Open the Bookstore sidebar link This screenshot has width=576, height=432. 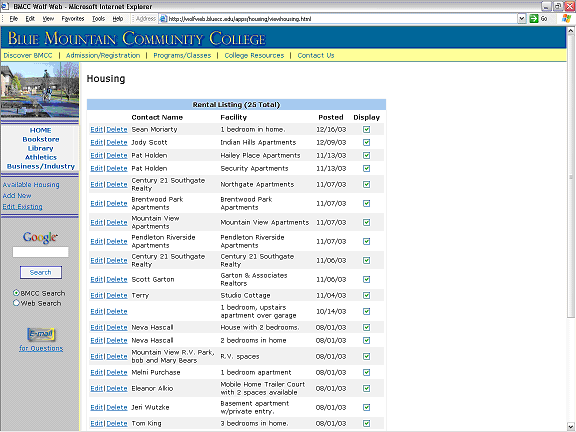[41, 139]
